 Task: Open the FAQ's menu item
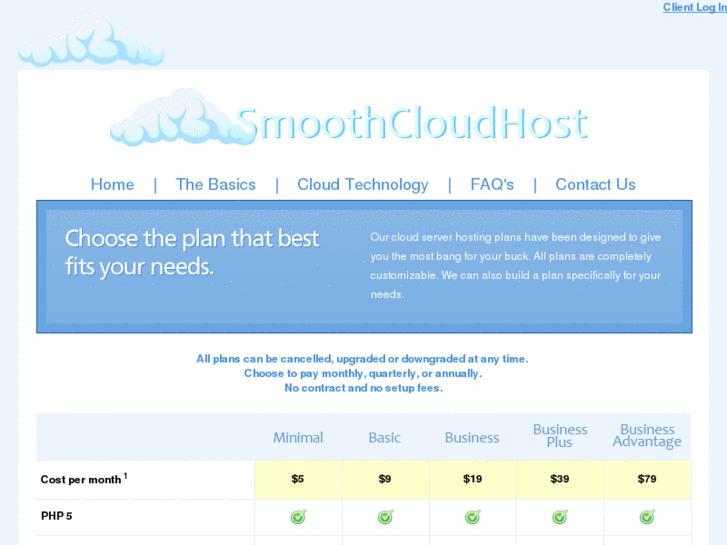(x=492, y=185)
